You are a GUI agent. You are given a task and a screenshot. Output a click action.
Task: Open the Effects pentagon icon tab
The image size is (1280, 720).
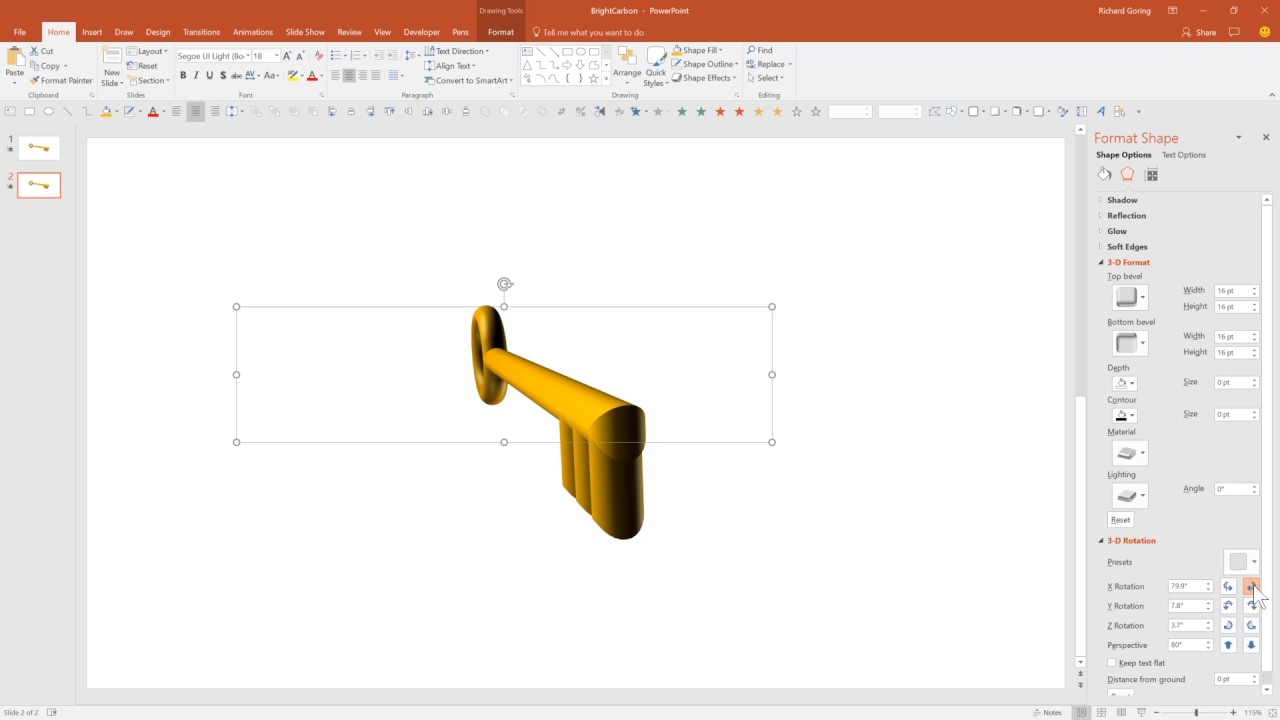[1127, 174]
